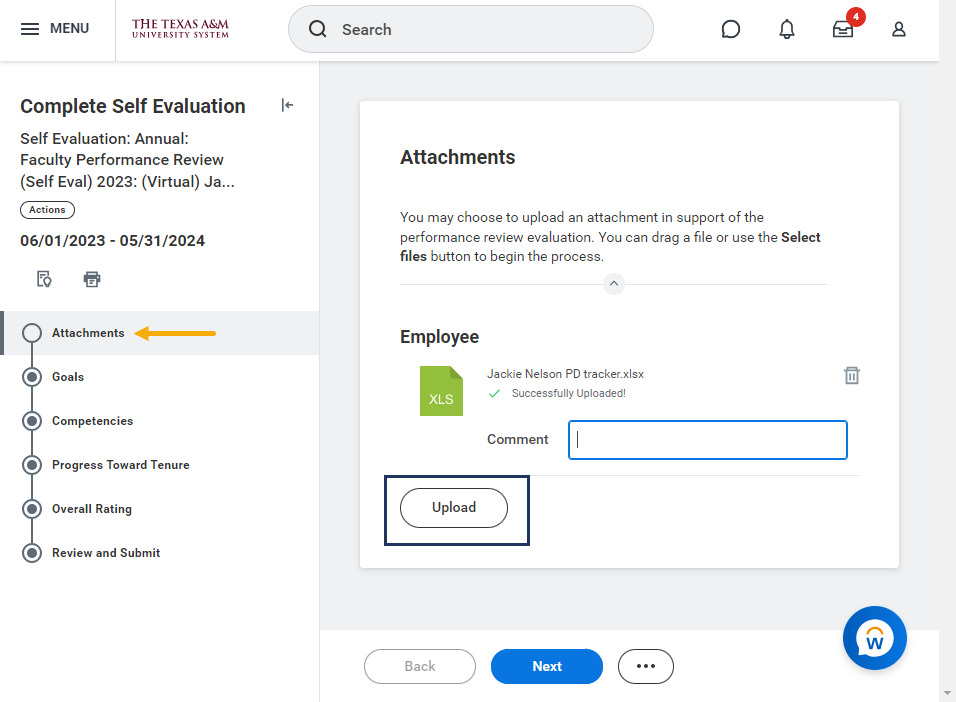Jump to Progress Toward Tenure step
Viewport: 956px width, 702px height.
[x=120, y=465]
